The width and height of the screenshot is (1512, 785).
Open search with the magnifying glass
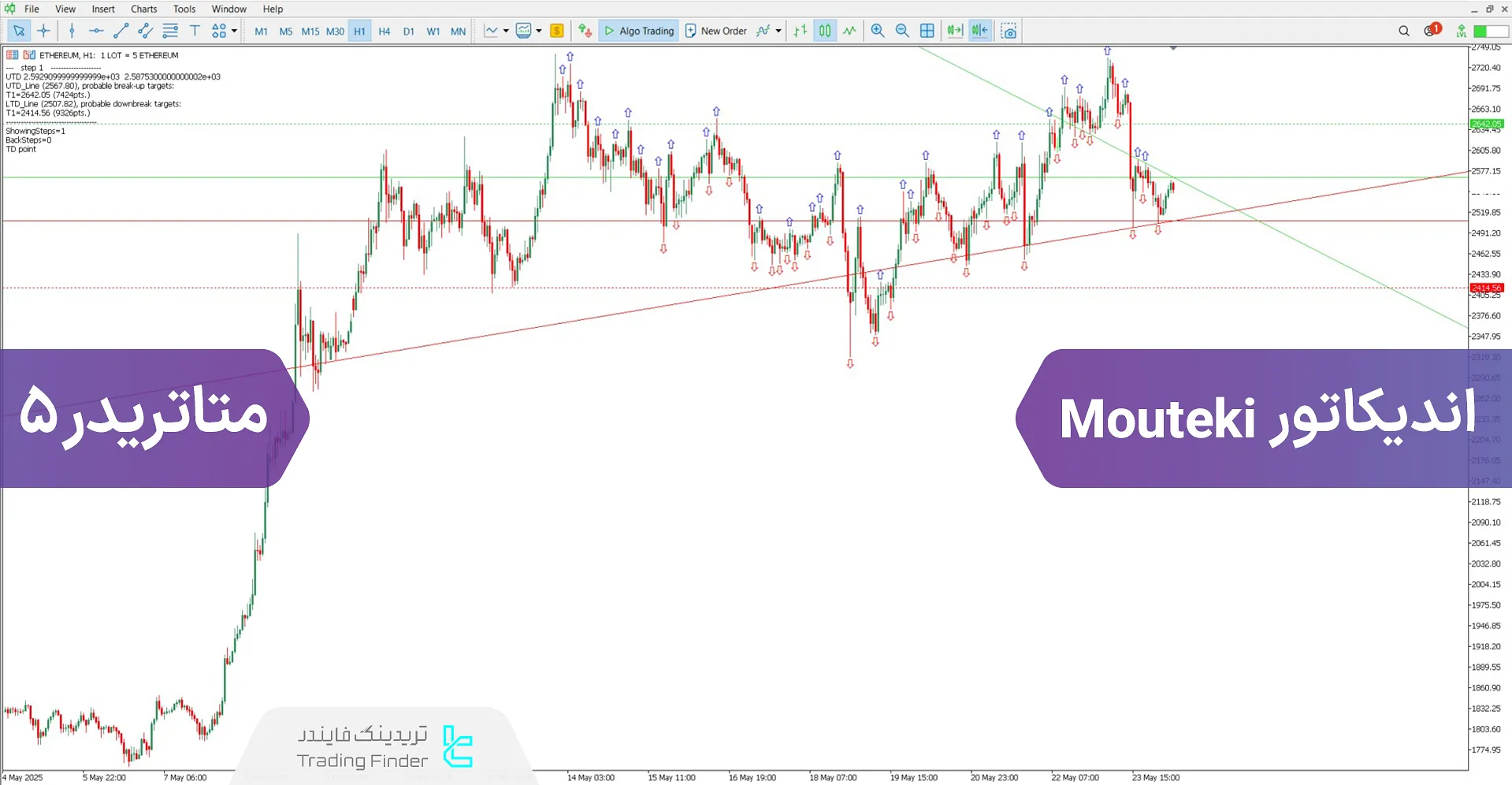pos(1403,31)
